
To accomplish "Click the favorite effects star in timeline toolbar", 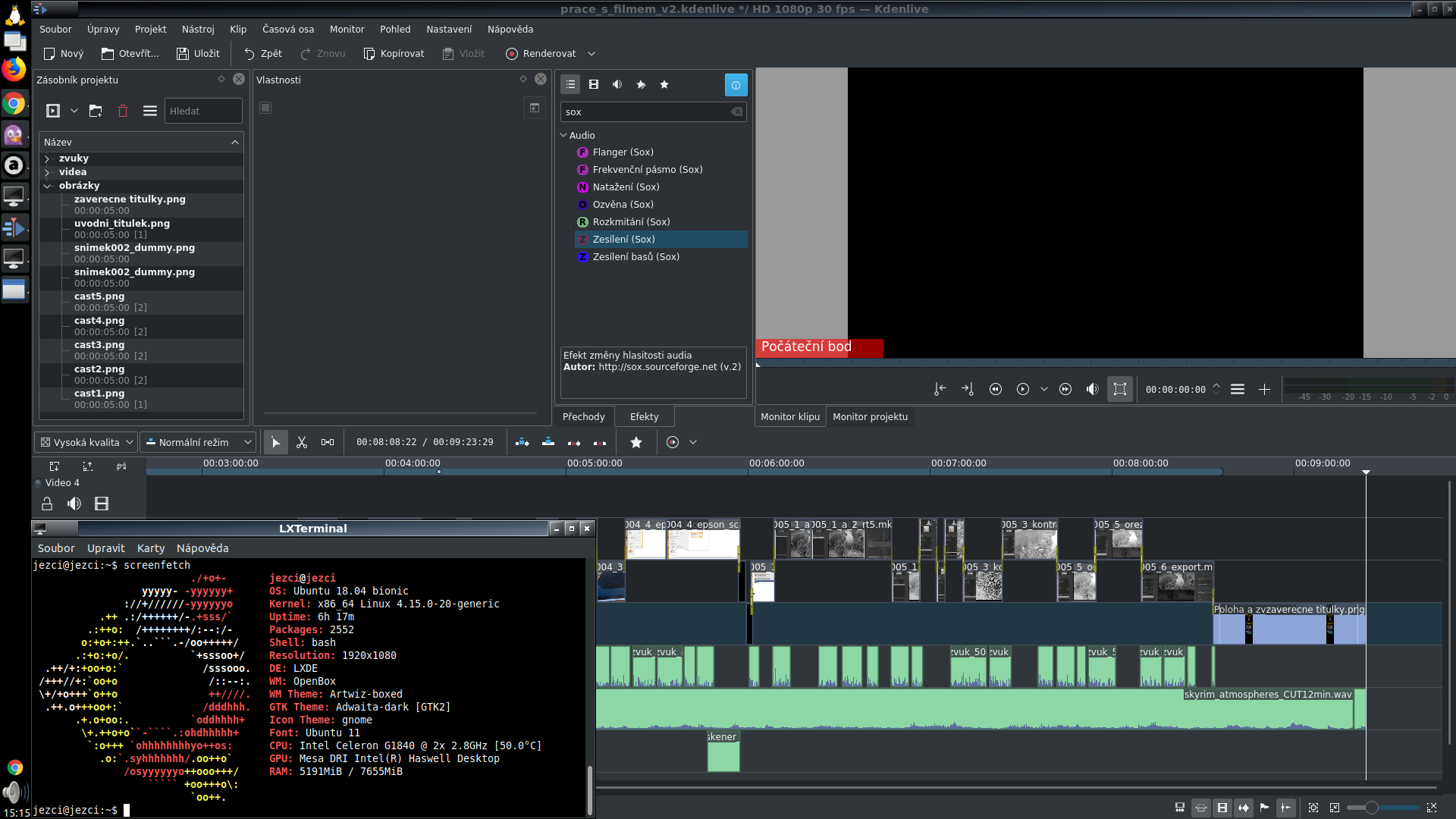I will point(636,442).
